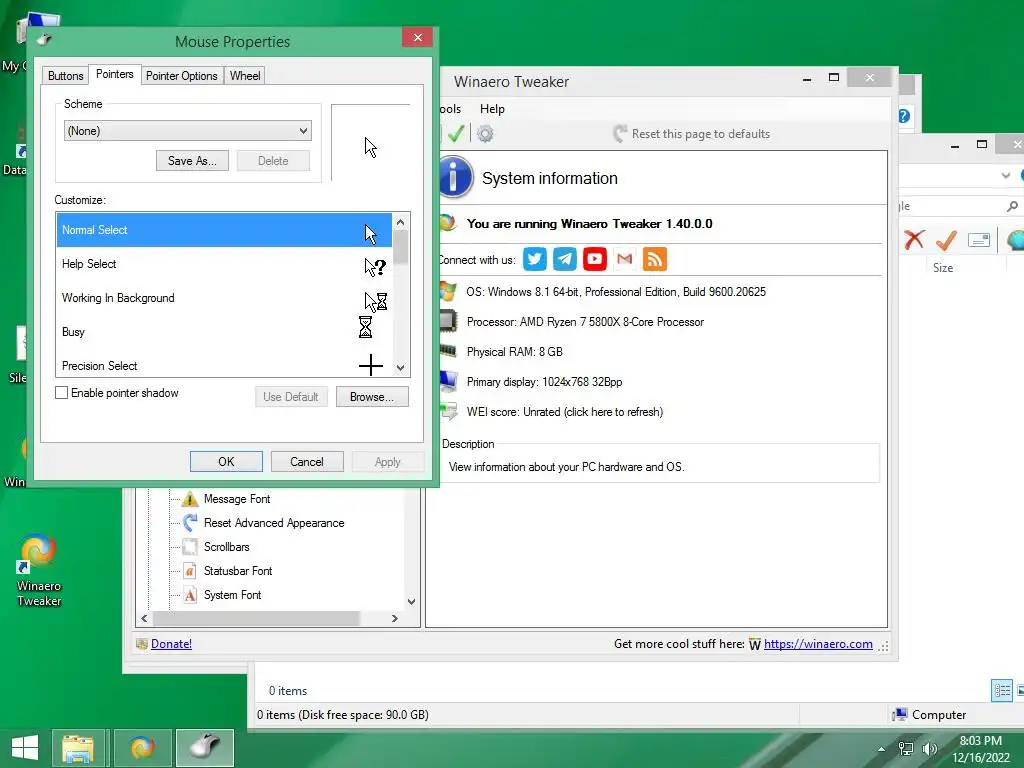The image size is (1024, 768).
Task: Click left arrow of tree horizontal scrollbar
Action: (x=144, y=618)
